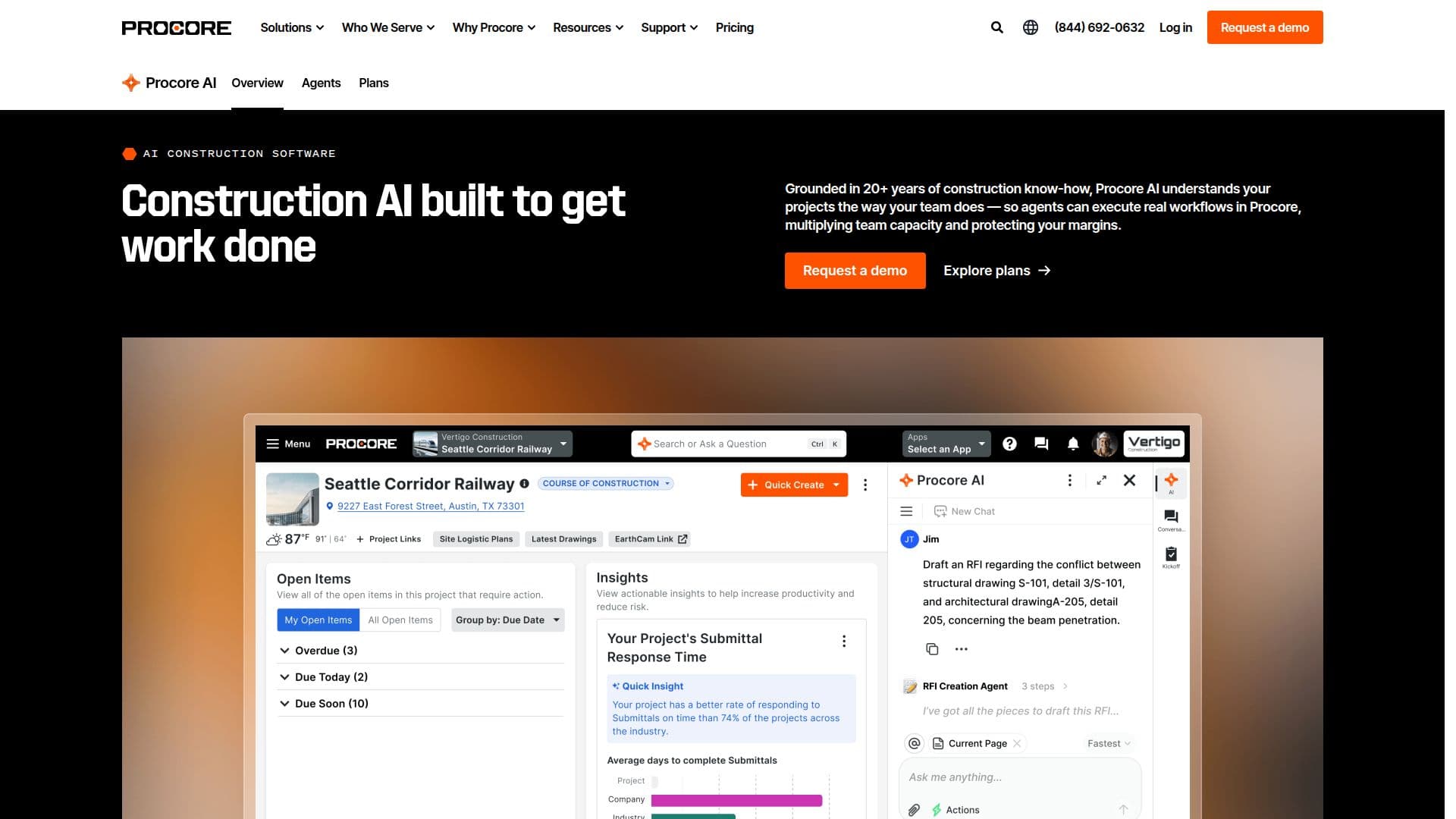Switch to the Agents tab

click(321, 83)
